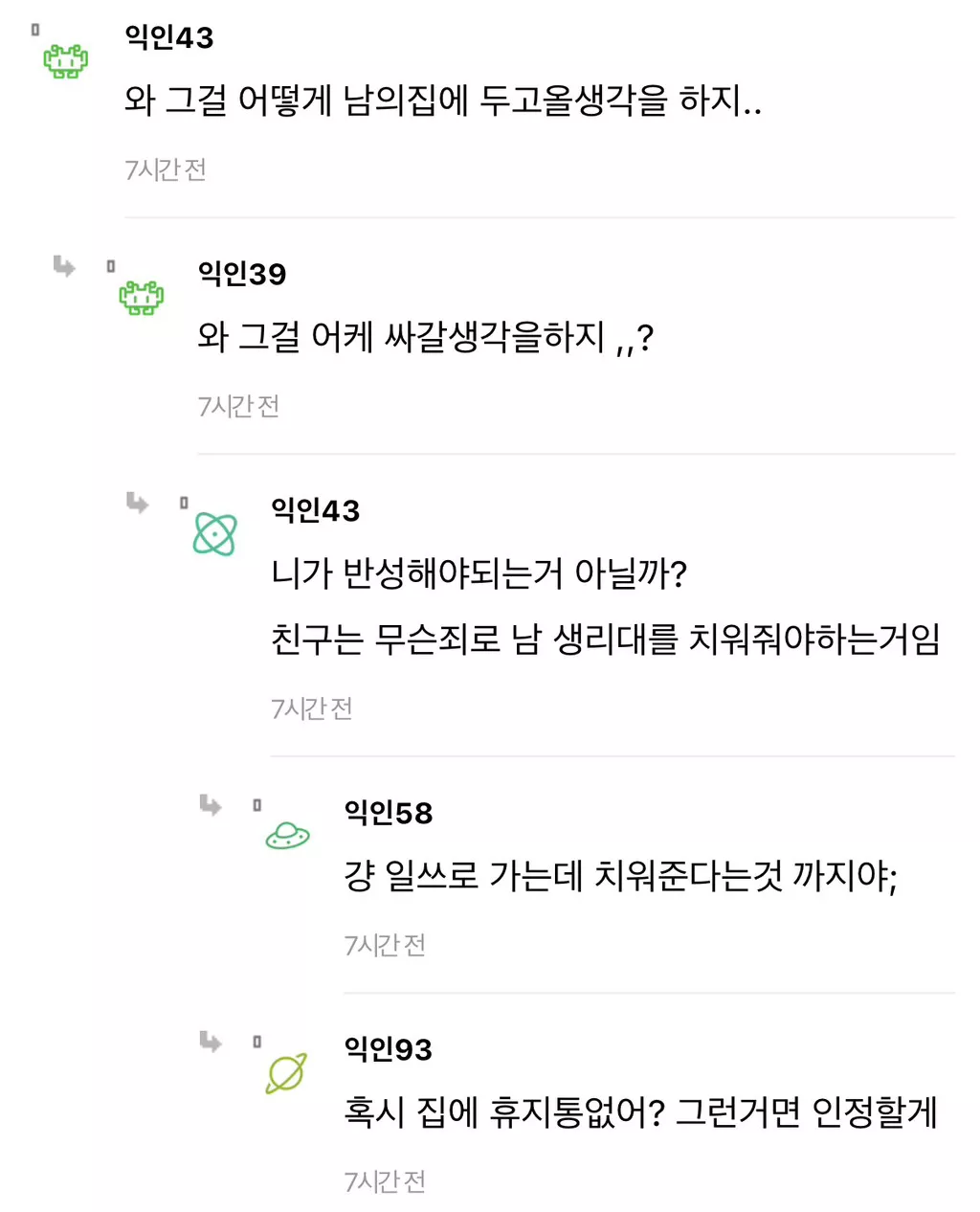
Task: Open 익인39's space invader avatar
Action: (x=141, y=298)
